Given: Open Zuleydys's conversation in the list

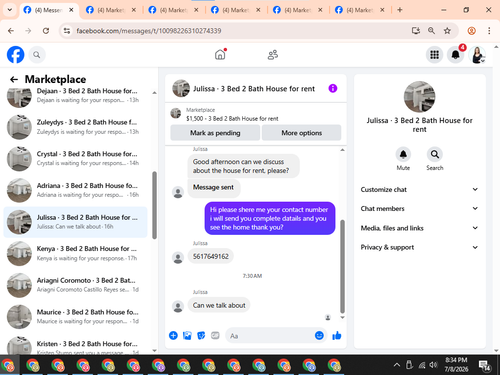Looking at the screenshot, I should (75, 127).
